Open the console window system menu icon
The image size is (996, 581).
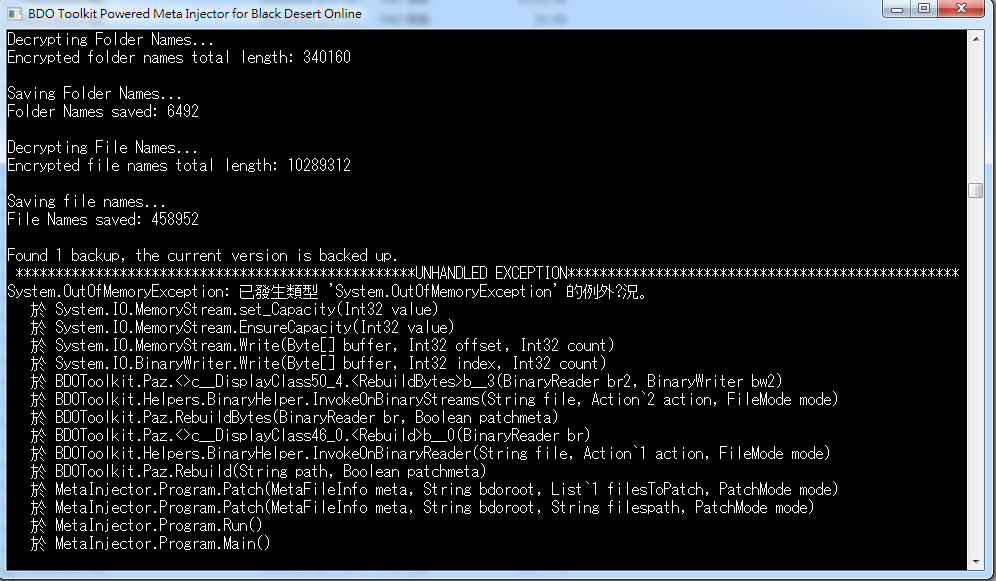(15, 14)
